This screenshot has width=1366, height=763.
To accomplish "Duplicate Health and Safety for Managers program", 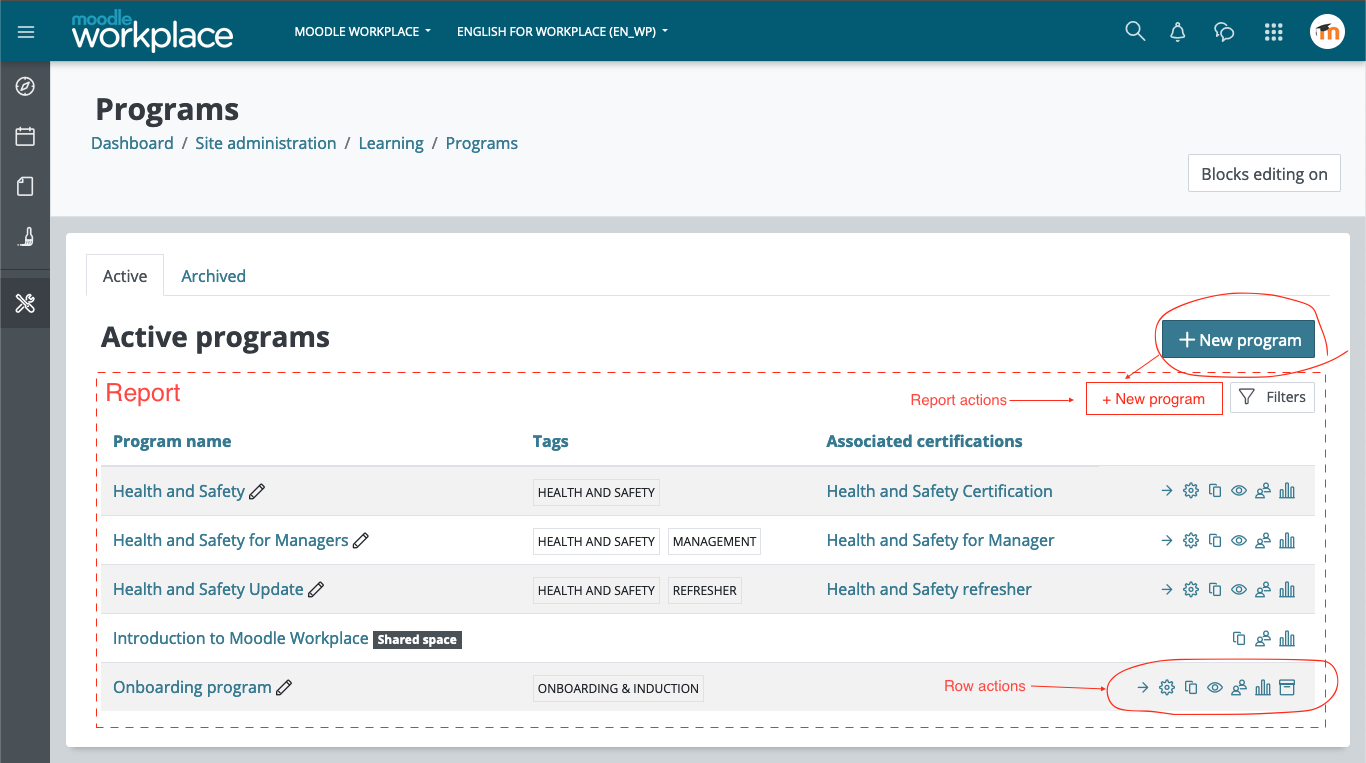I will pyautogui.click(x=1215, y=540).
